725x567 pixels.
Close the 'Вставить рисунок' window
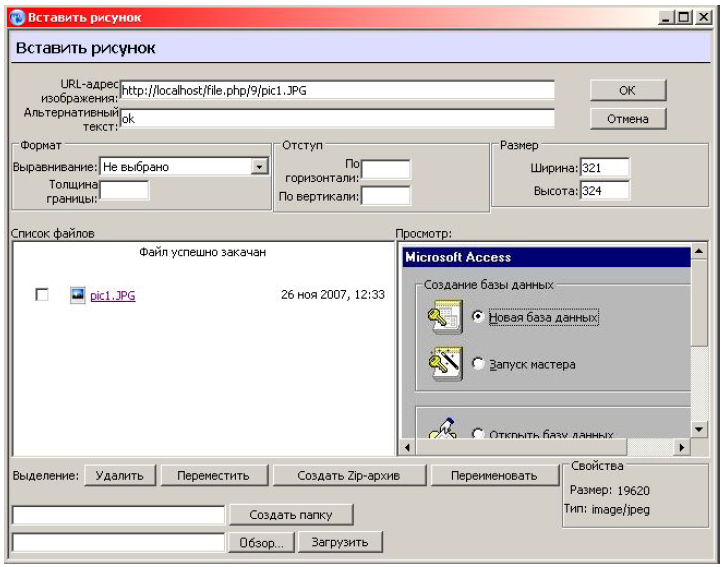click(x=703, y=18)
